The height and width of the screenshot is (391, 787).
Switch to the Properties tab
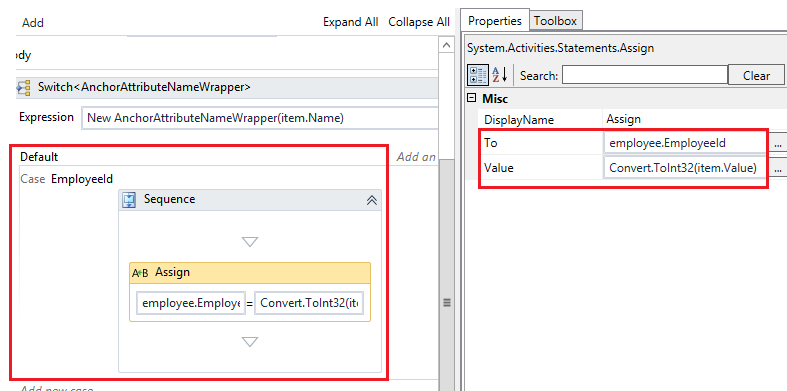pyautogui.click(x=495, y=21)
